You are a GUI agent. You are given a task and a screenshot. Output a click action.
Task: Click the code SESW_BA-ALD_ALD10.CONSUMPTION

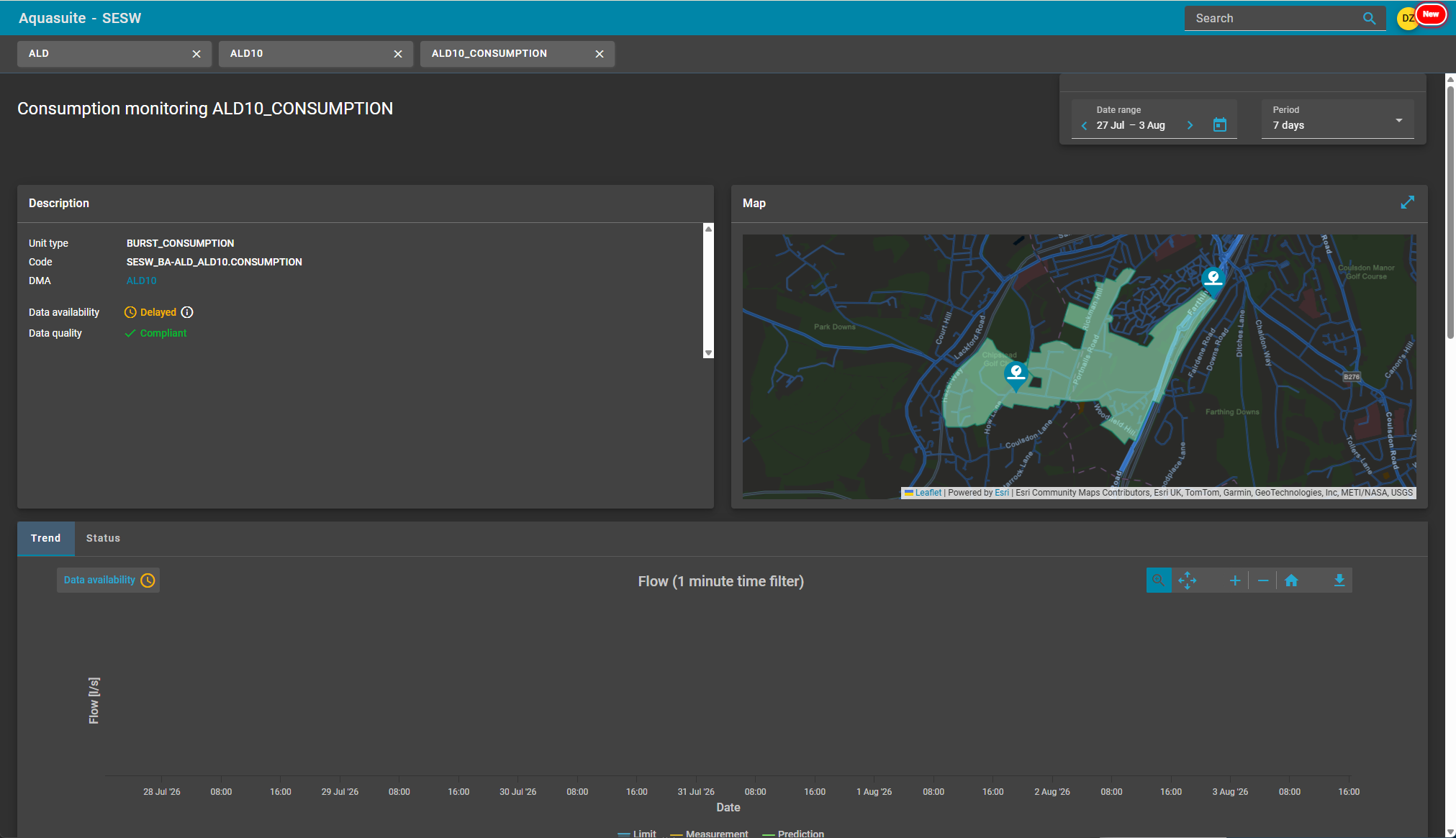point(214,262)
